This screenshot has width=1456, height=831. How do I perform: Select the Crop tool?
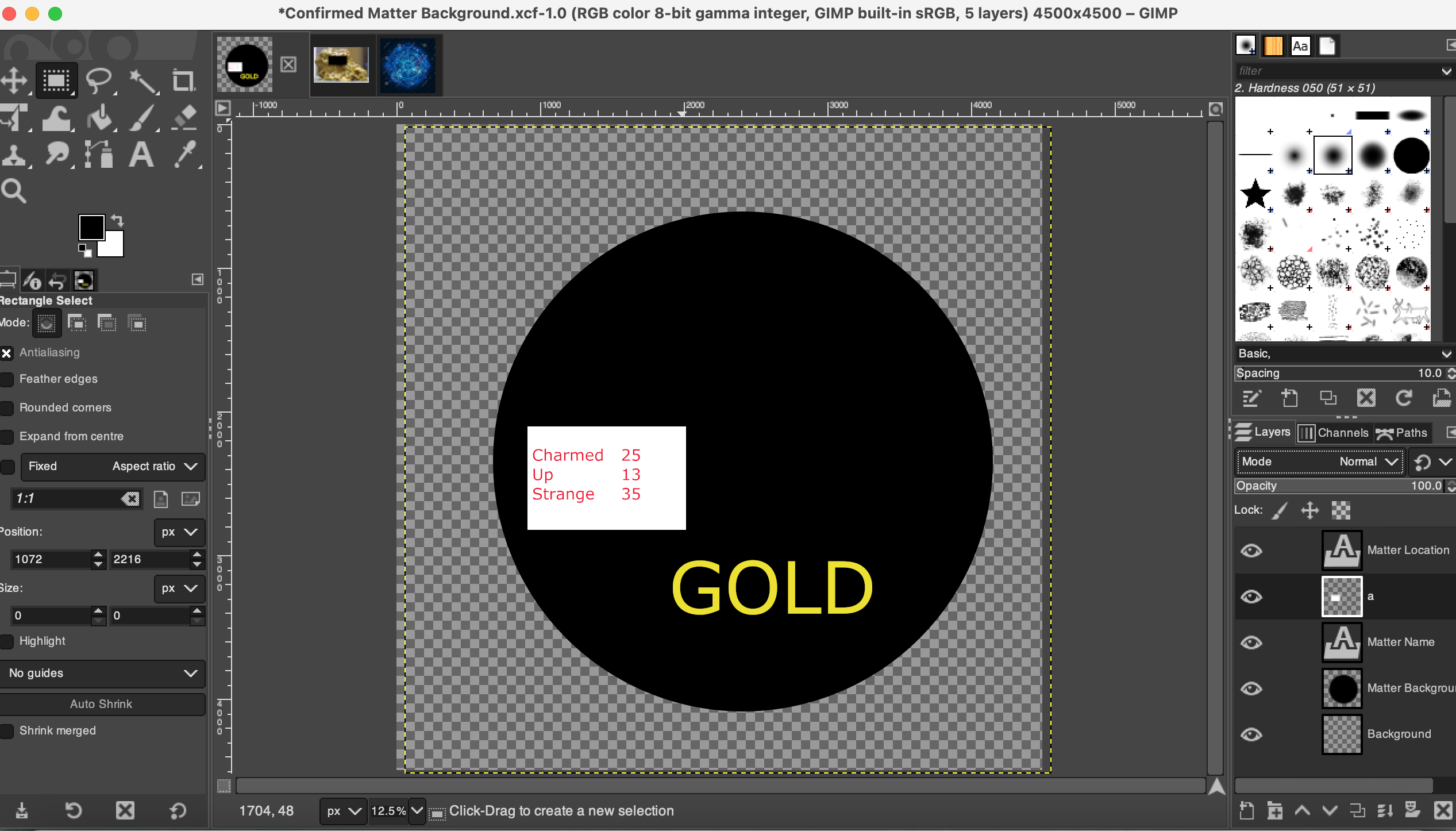pos(184,80)
